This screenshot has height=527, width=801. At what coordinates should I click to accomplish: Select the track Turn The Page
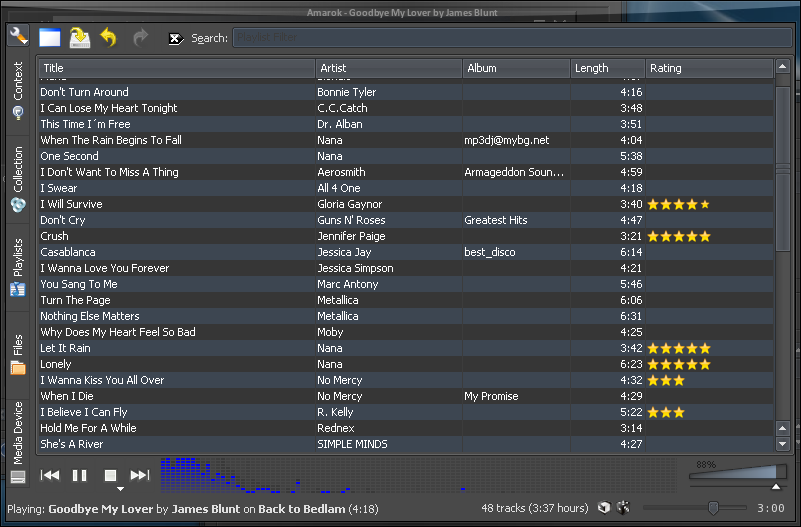[x=406, y=300]
